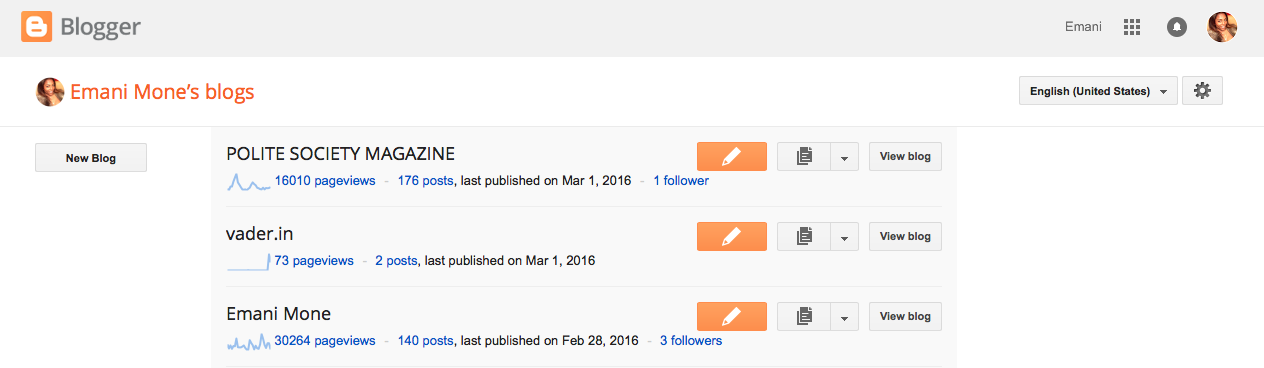Expand the dropdown arrow for POLITE SOCIETY MAGAZINE

[x=845, y=157]
